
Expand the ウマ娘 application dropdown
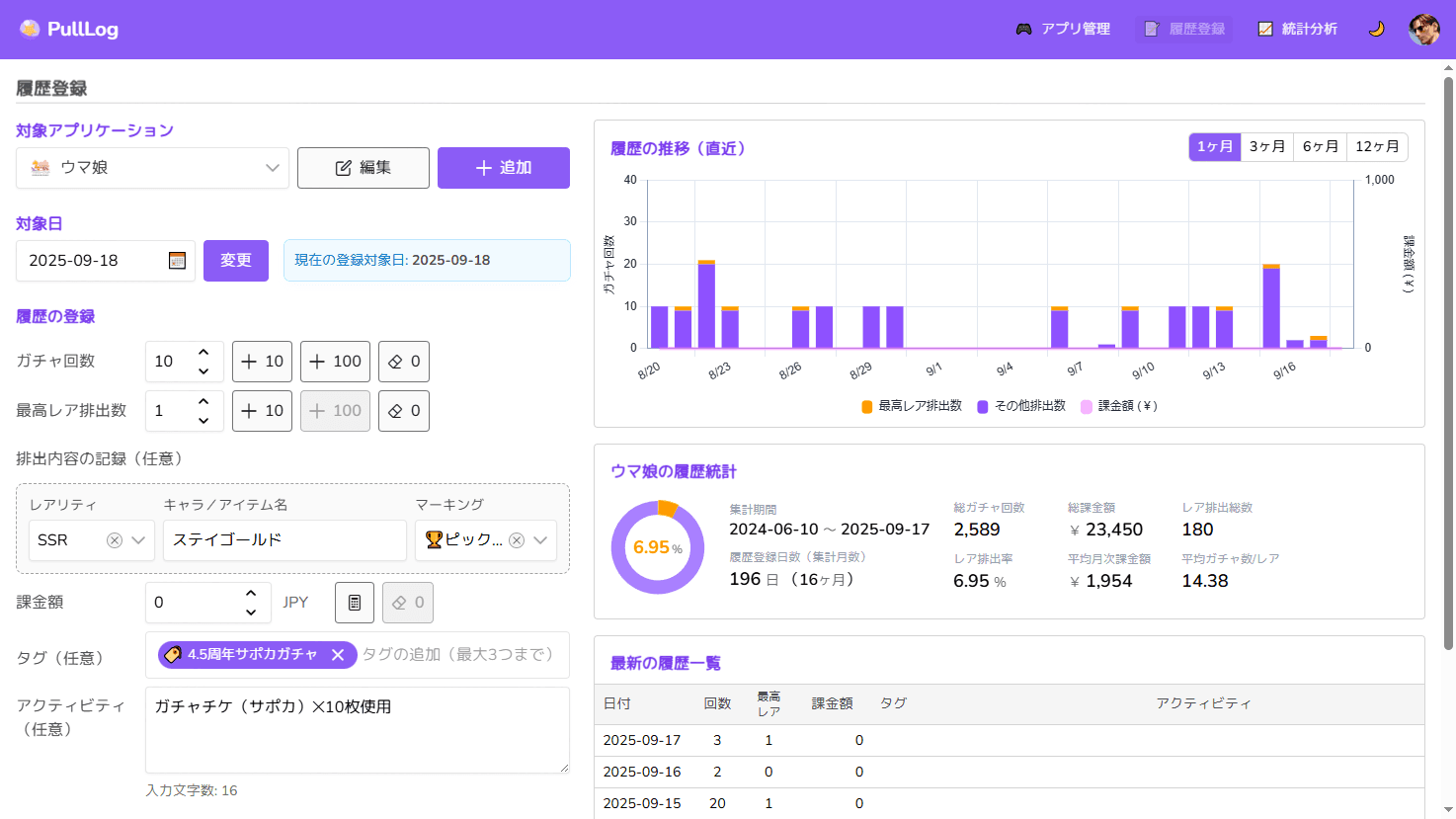pos(272,168)
